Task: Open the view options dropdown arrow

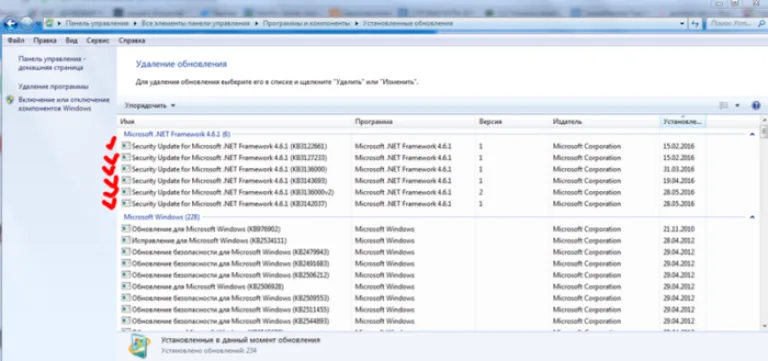Action: pos(737,105)
